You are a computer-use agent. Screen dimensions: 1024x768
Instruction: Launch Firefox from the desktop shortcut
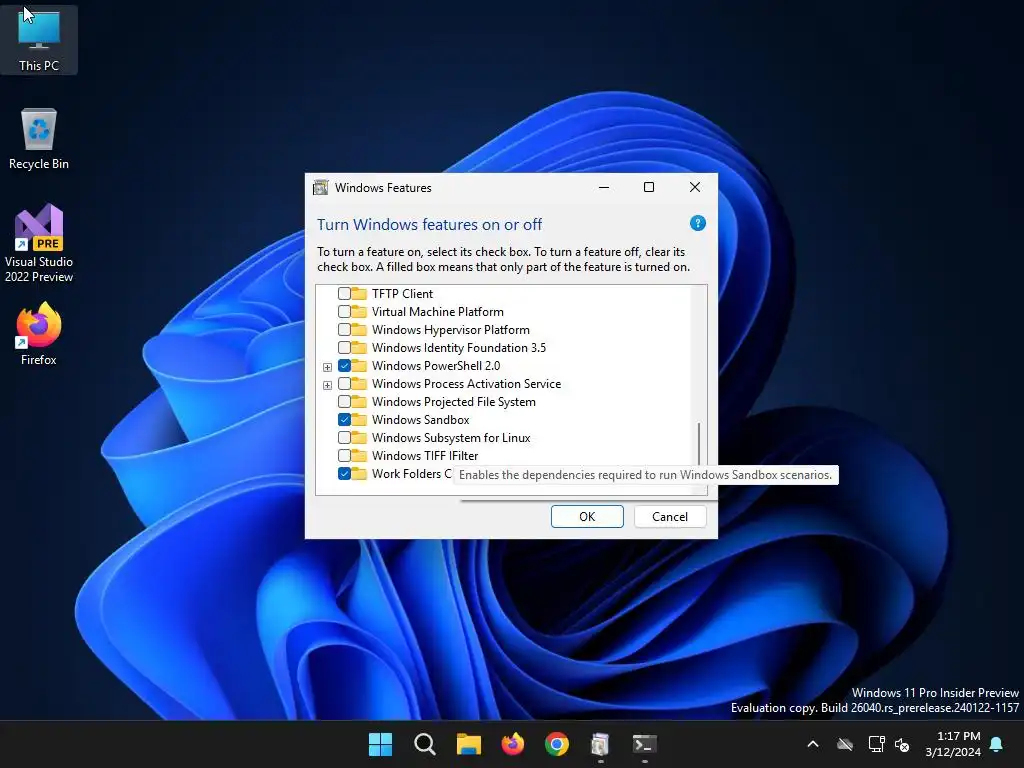39,334
